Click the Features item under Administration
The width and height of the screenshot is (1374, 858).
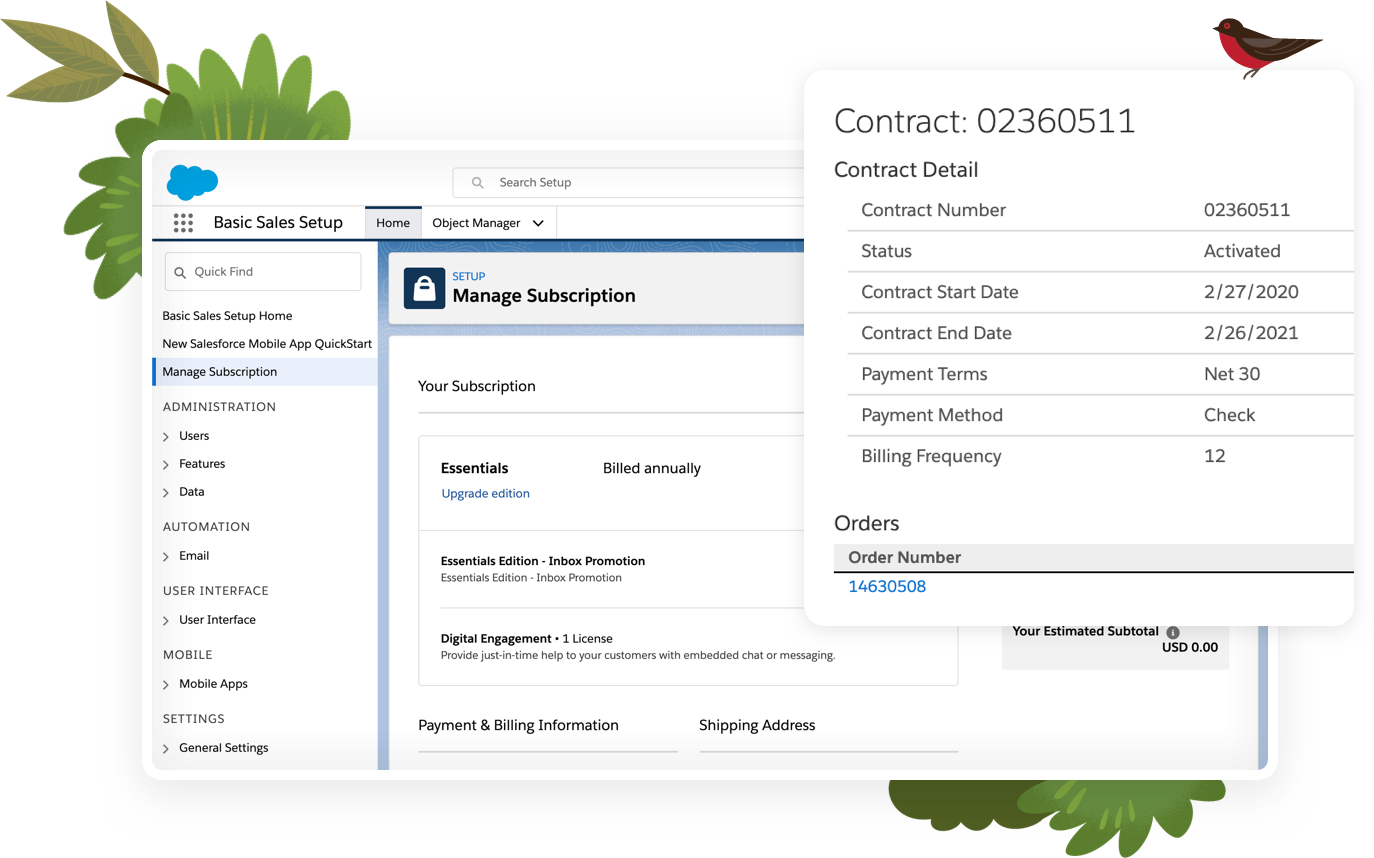(x=202, y=464)
